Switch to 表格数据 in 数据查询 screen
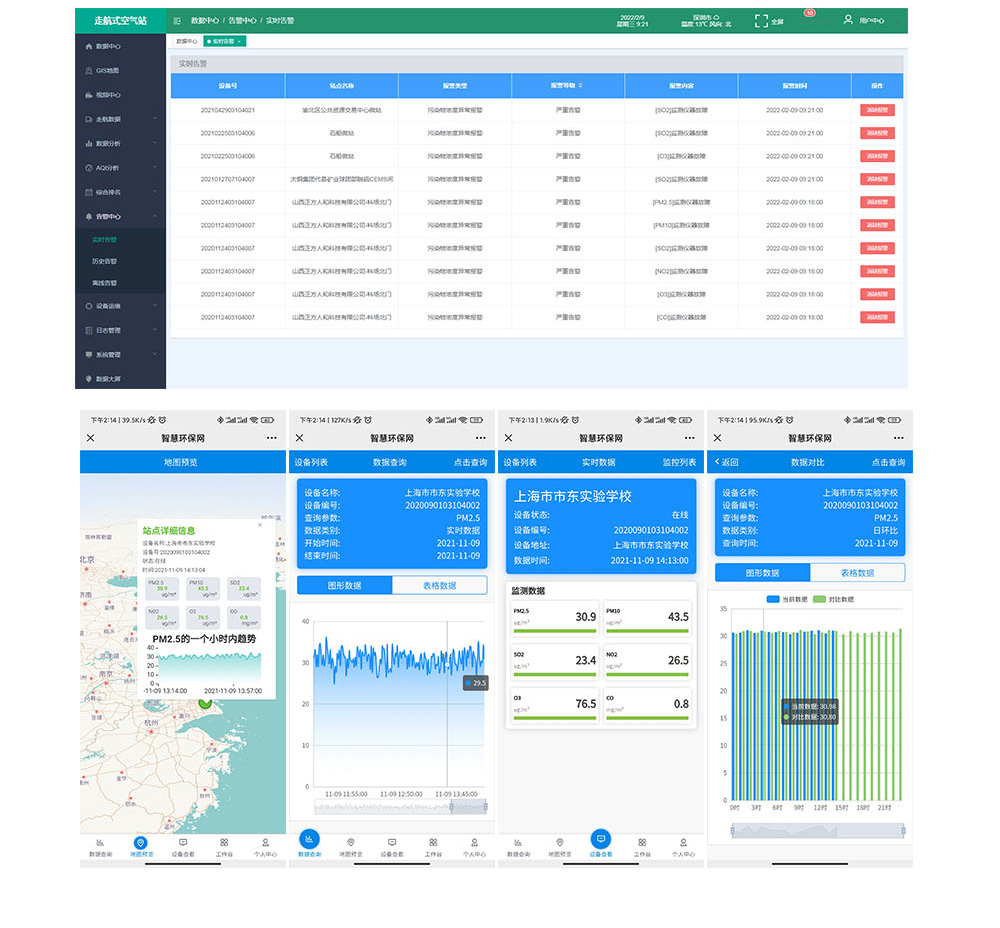Image resolution: width=1000 pixels, height=928 pixels. pos(439,586)
